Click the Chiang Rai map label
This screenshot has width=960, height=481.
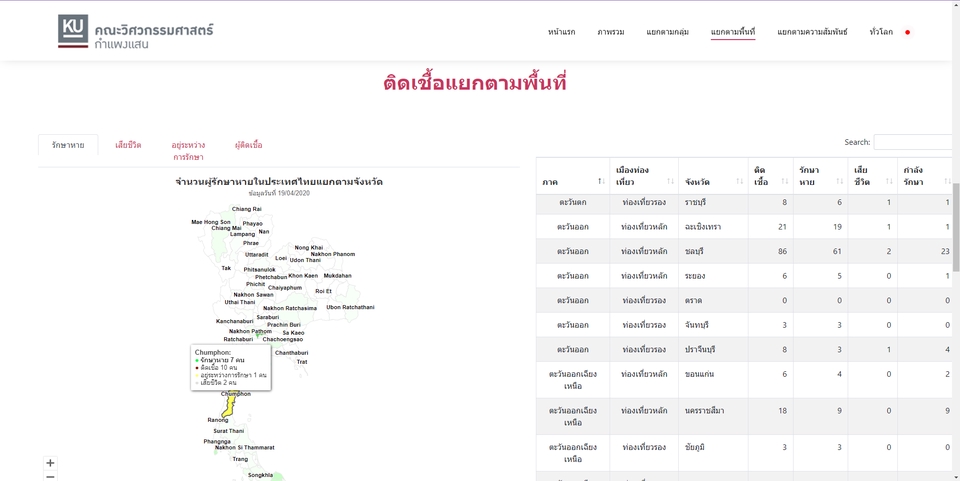(247, 209)
